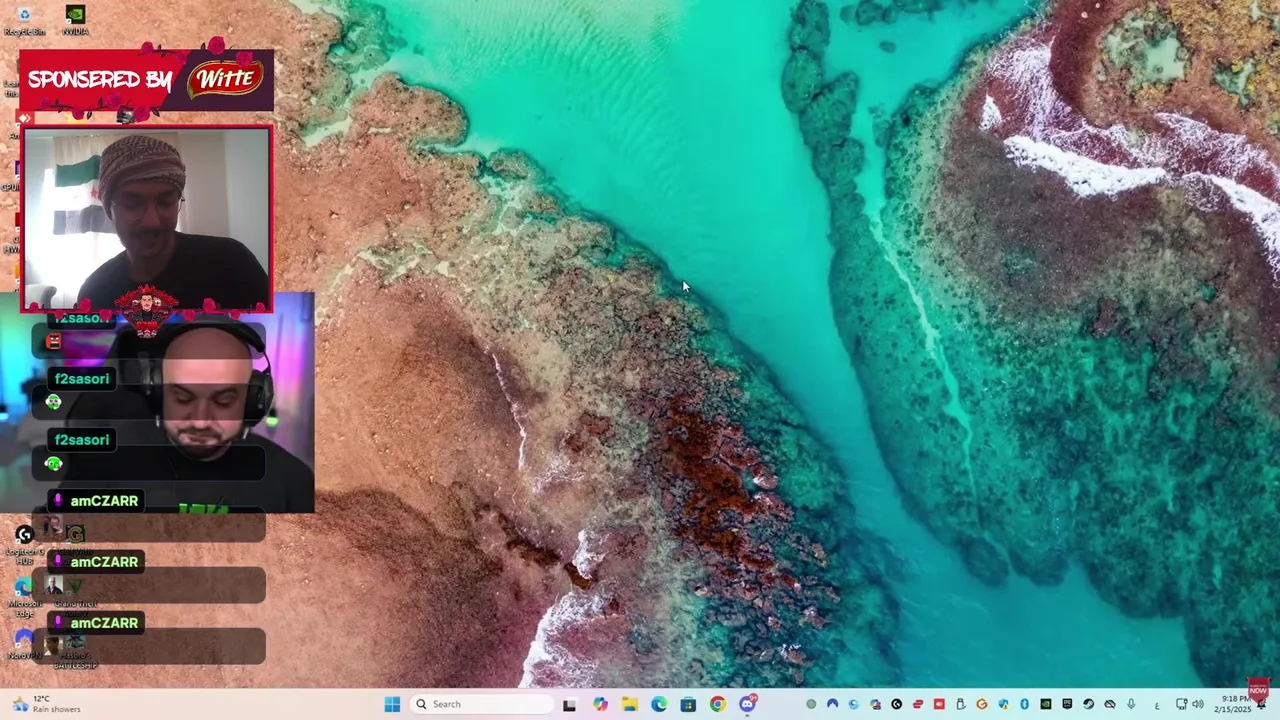Click the taskbar Search box
This screenshot has height=720, width=1280.
click(x=483, y=704)
